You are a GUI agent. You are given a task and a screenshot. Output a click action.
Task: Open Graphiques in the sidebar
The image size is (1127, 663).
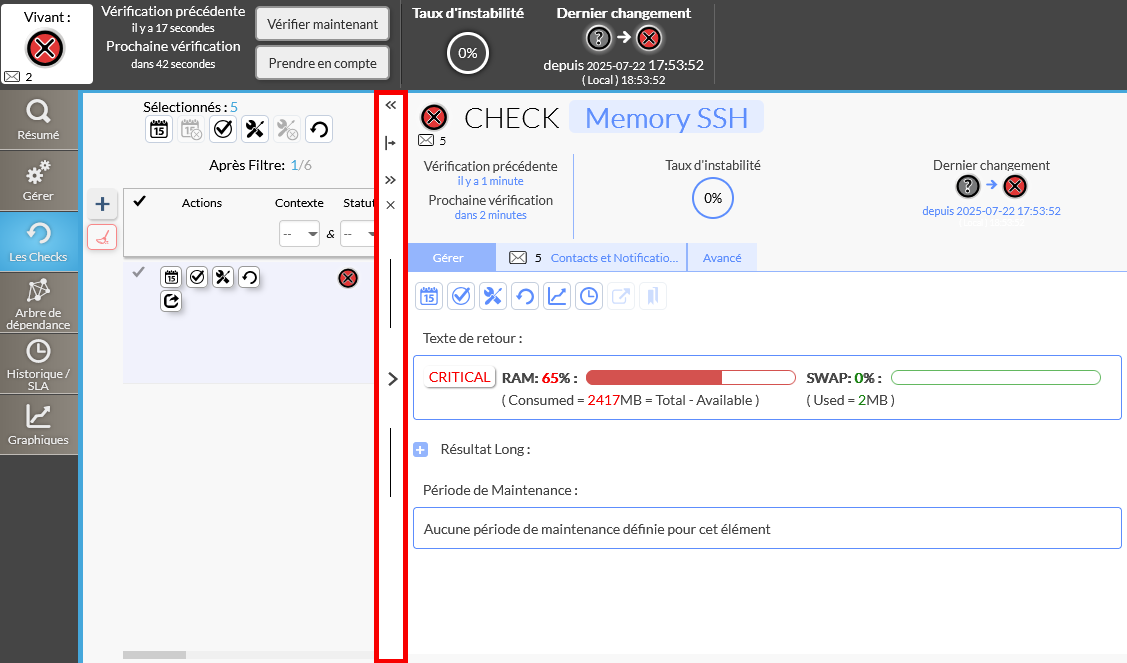click(x=38, y=424)
